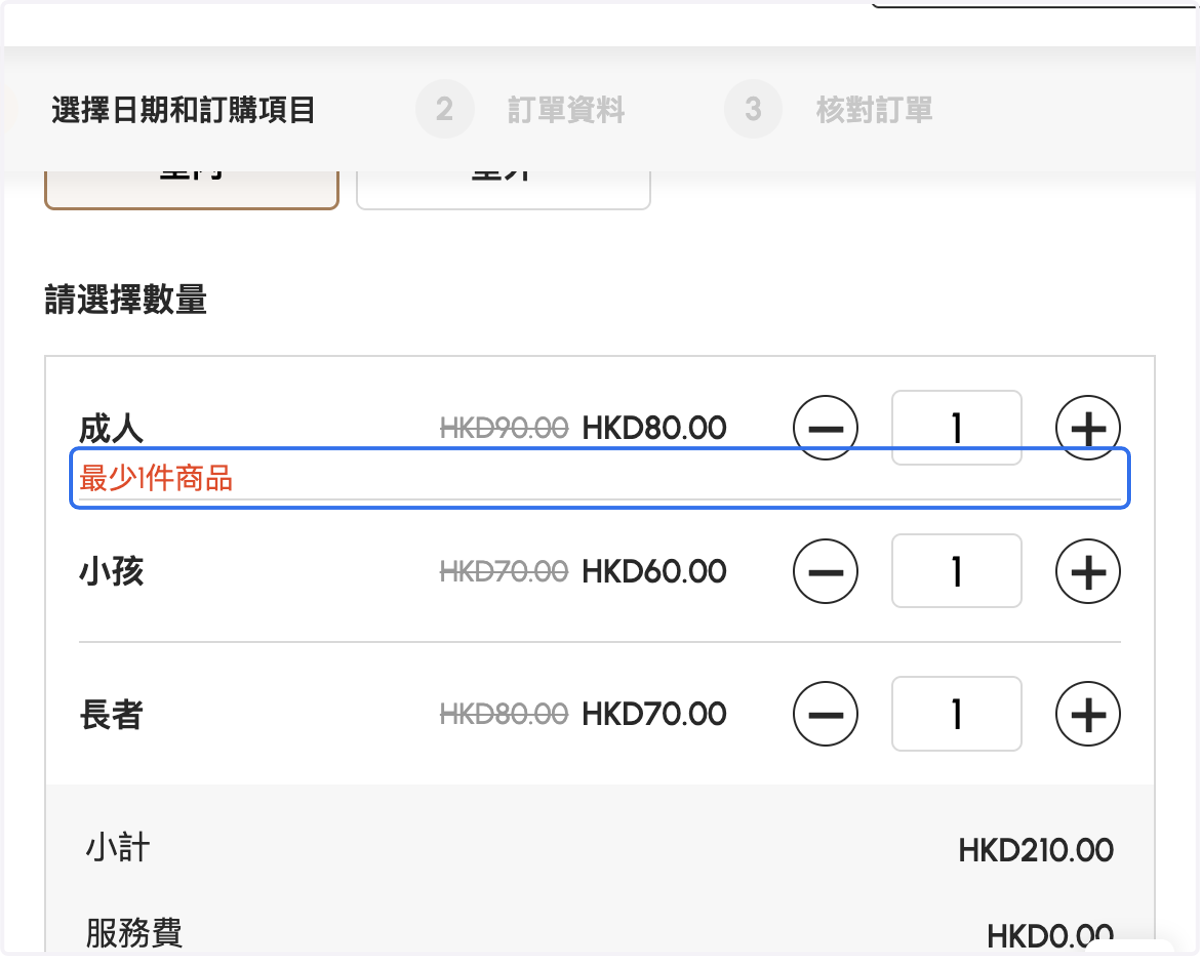The image size is (1200, 956).
Task: Click the senior (長者) quantity input field
Action: pyautogui.click(x=957, y=714)
